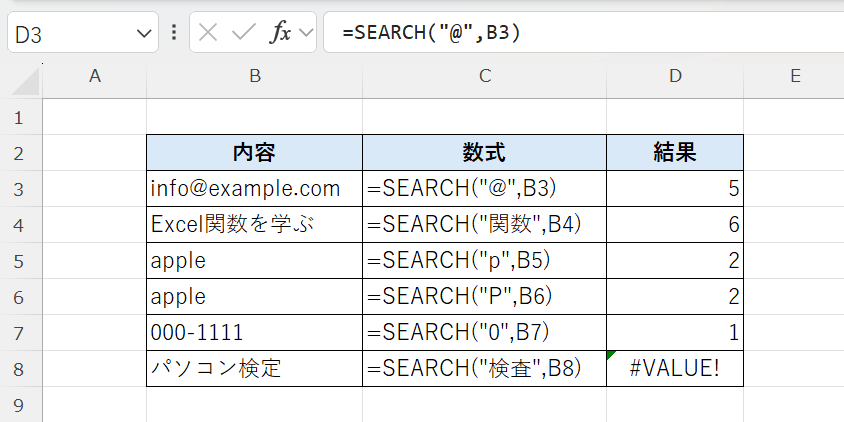Click the green error indicator in cell D8
The image size is (844, 422).
point(611,355)
